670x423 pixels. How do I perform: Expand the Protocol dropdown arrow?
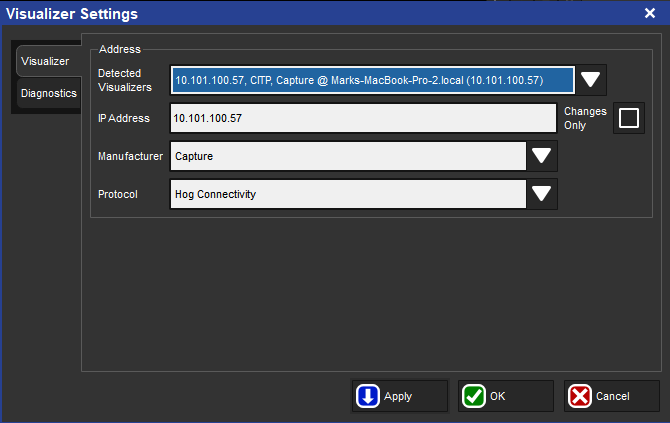tap(542, 194)
